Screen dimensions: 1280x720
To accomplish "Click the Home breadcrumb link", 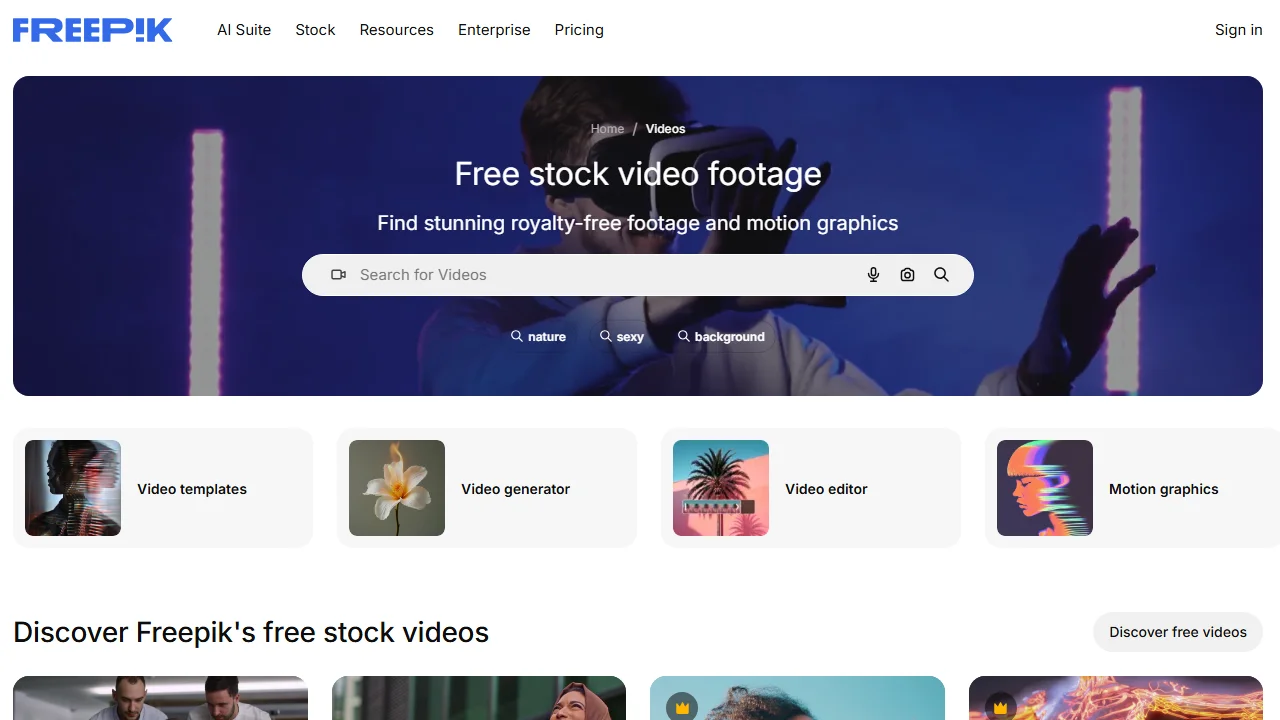I will [607, 129].
